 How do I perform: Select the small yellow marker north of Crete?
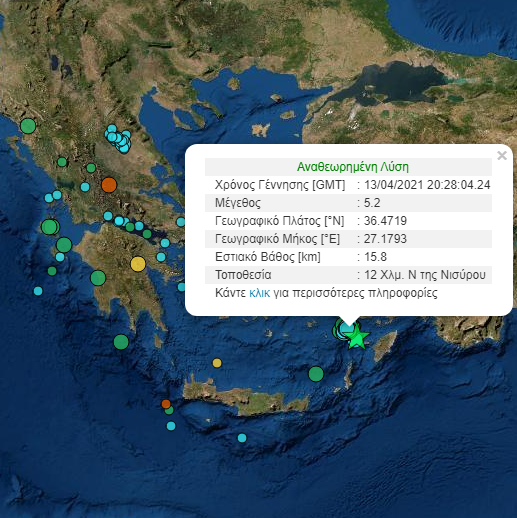pos(217,363)
